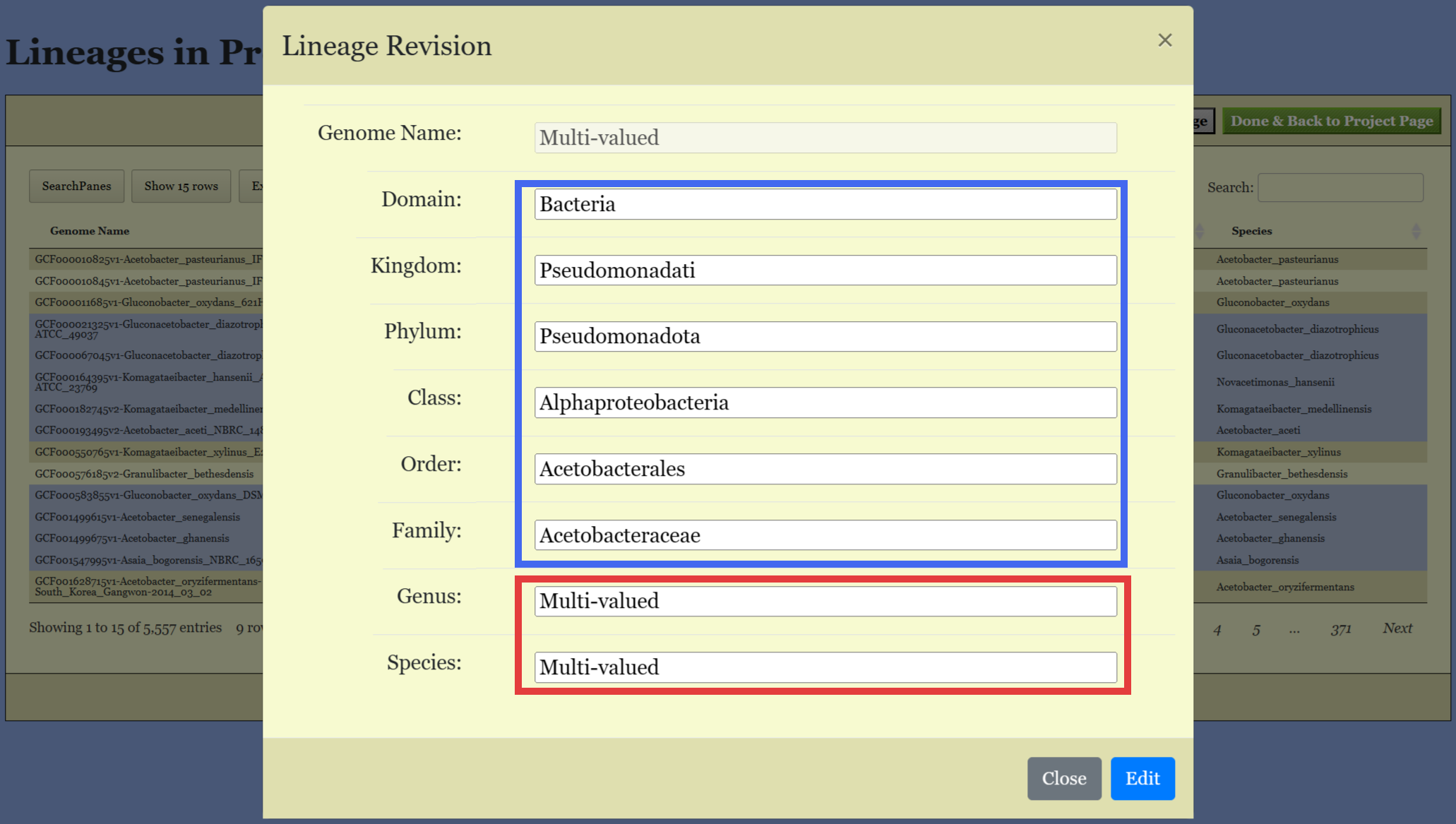Go to the Next page
This screenshot has width=1456, height=824.
[1397, 628]
